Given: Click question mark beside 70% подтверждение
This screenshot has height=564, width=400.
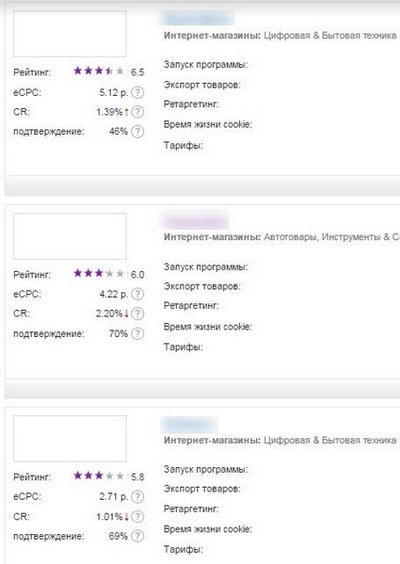Looking at the screenshot, I should (137, 334).
